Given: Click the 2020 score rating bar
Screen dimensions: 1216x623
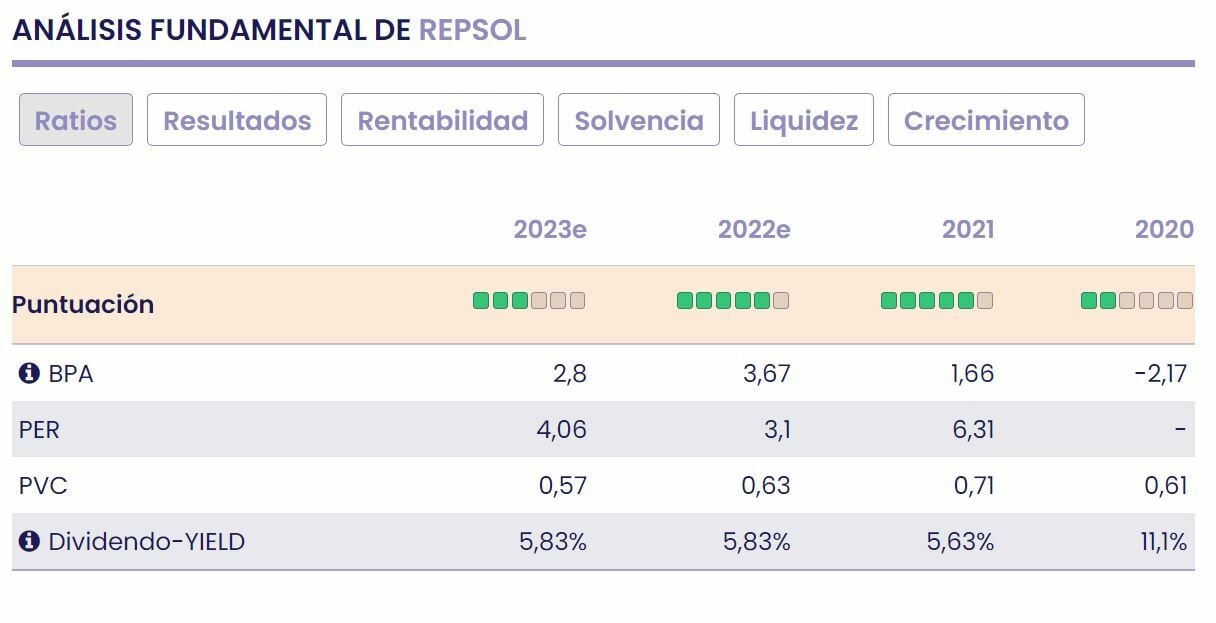Looking at the screenshot, I should click(x=1137, y=300).
